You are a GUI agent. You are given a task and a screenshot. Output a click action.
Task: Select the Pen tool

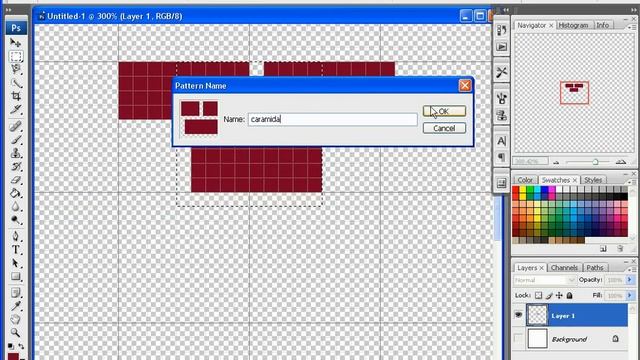coord(16,236)
